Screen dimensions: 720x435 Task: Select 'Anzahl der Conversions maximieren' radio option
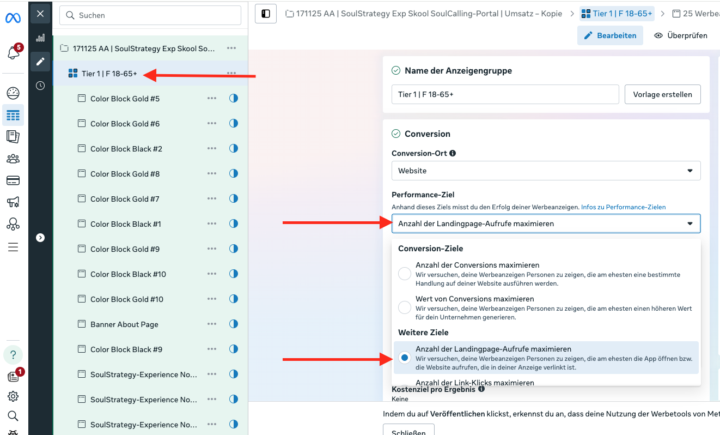tap(404, 273)
